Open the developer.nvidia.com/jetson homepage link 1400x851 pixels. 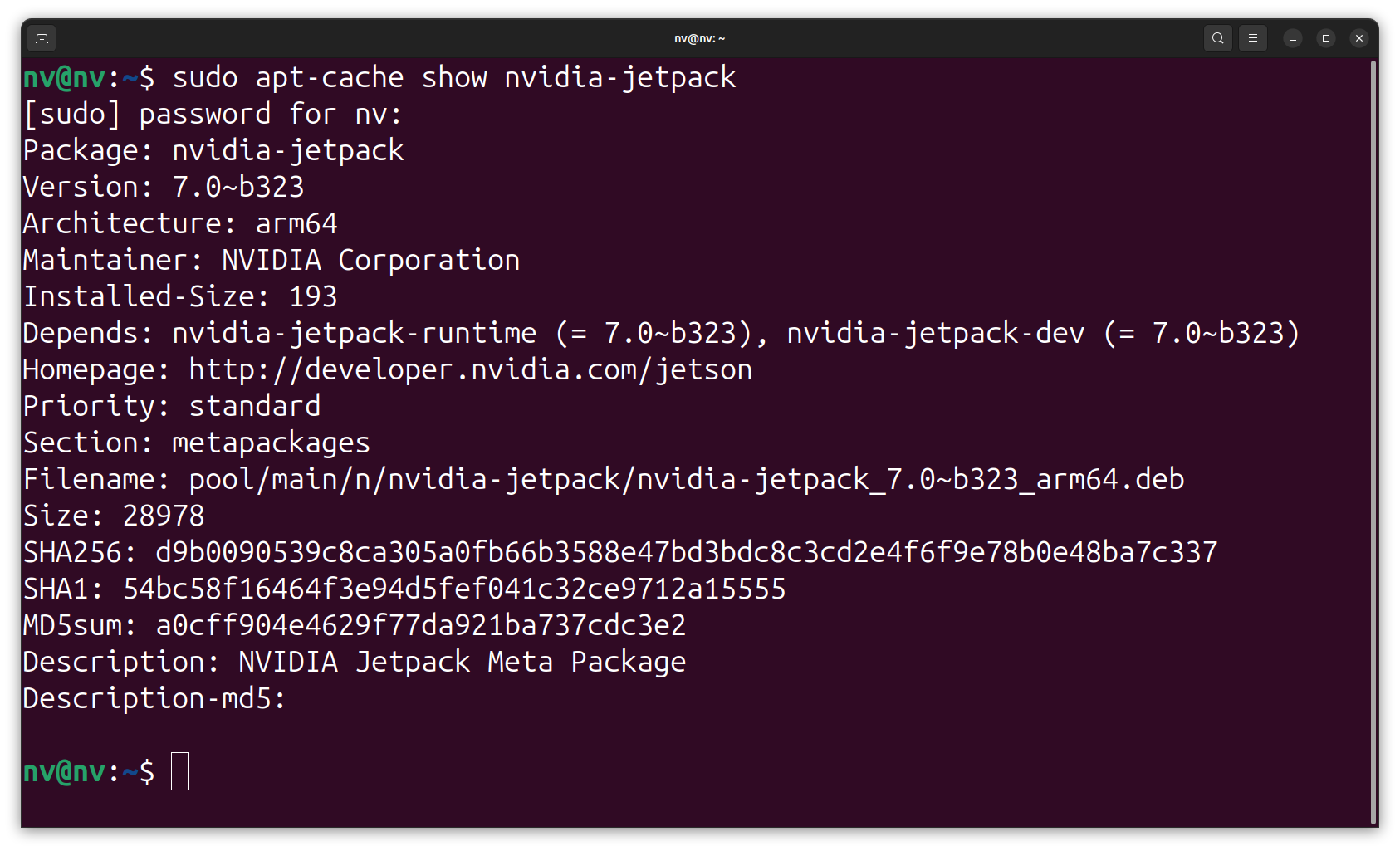pyautogui.click(x=470, y=369)
